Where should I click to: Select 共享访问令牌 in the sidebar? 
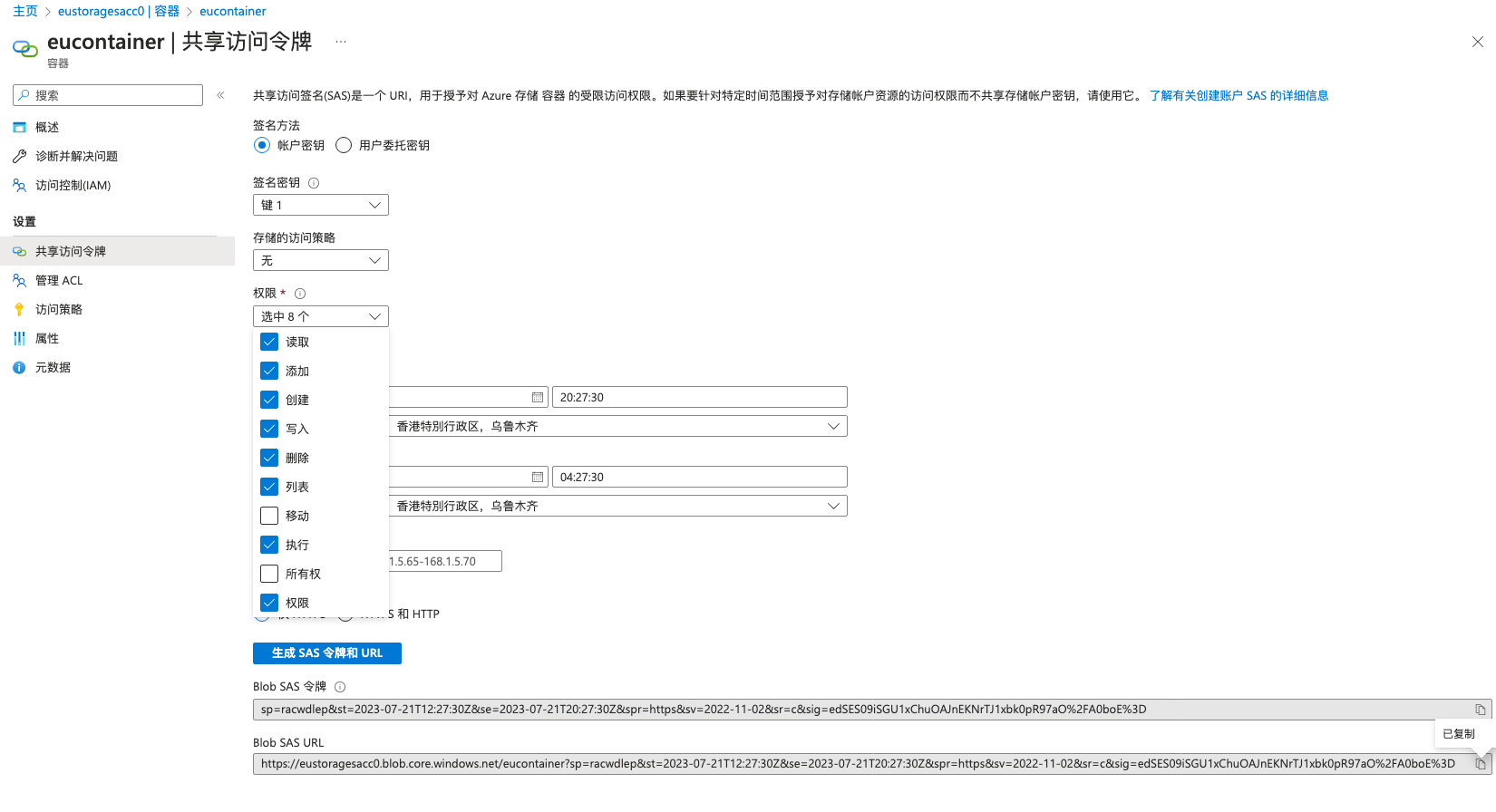click(x=118, y=251)
